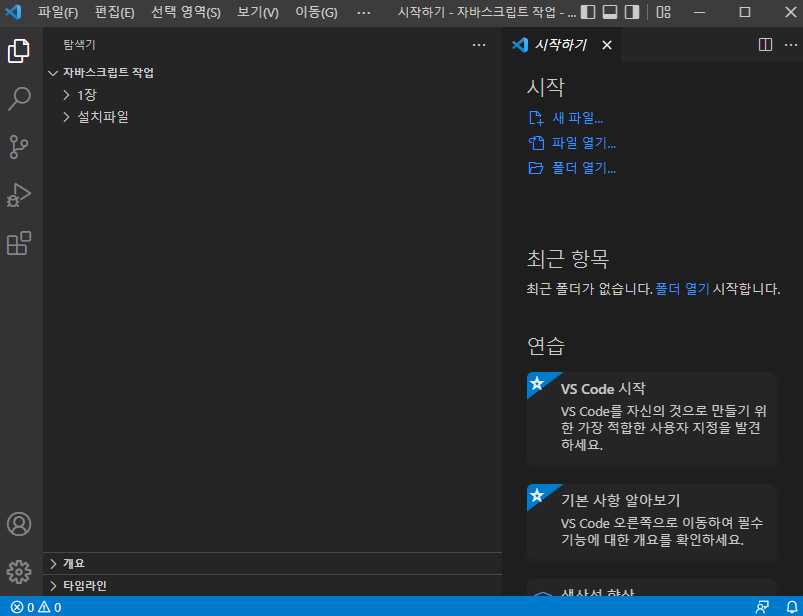This screenshot has height=616, width=803.
Task: Open the feedback icon in status bar
Action: tap(762, 607)
